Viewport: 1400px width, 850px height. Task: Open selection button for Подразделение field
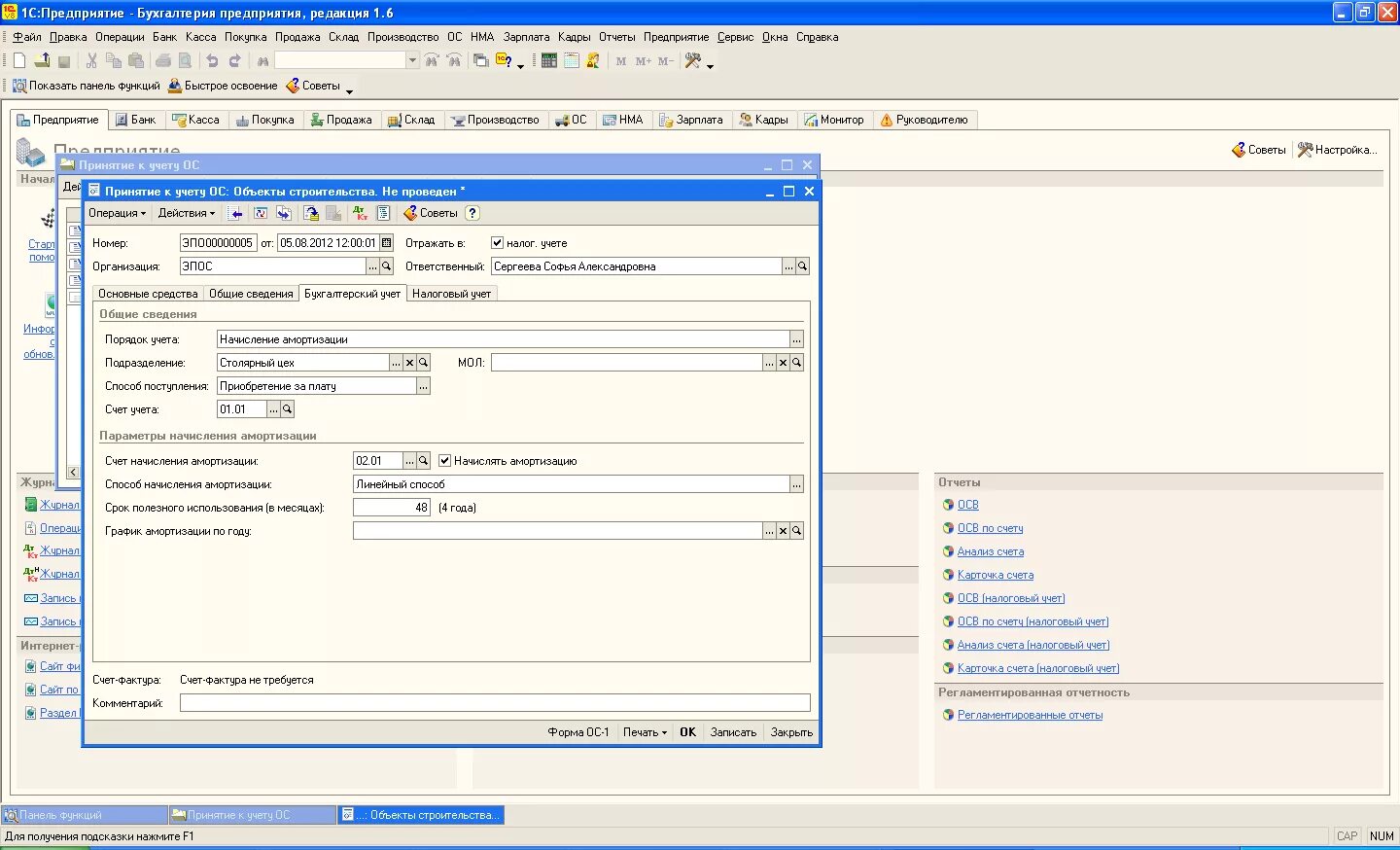[x=396, y=363]
